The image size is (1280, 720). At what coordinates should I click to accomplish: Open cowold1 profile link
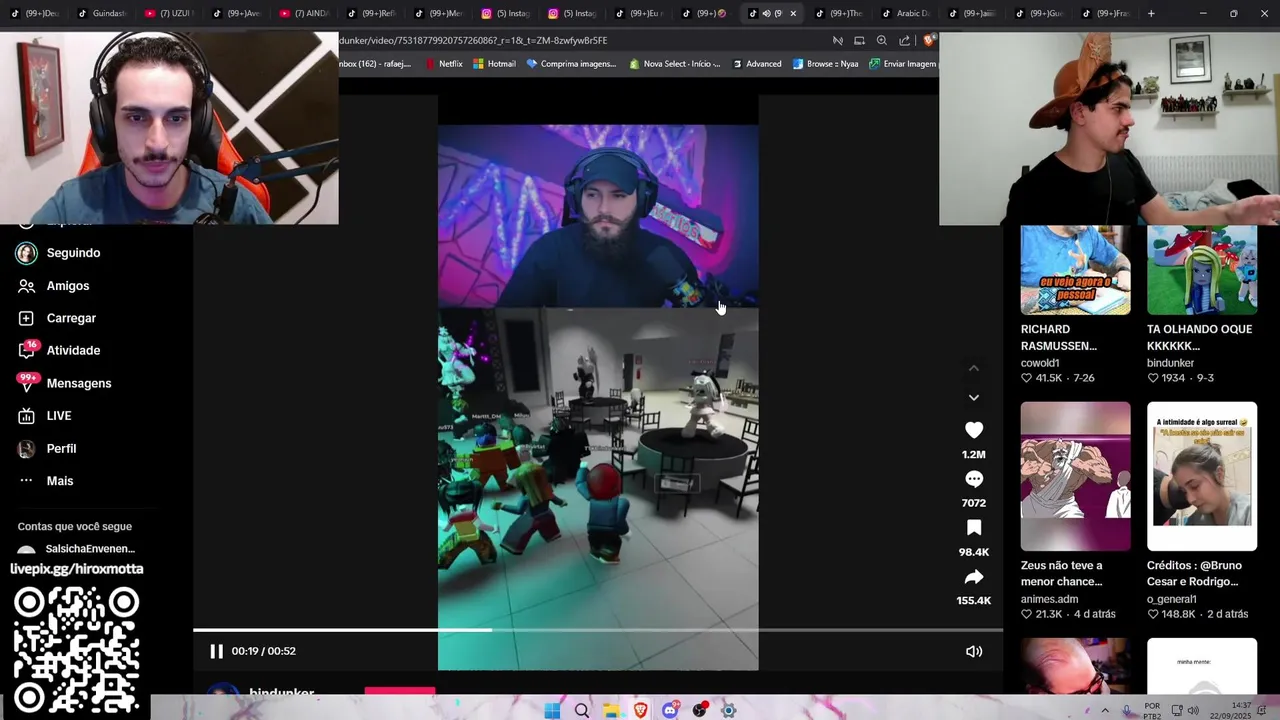(x=1040, y=363)
